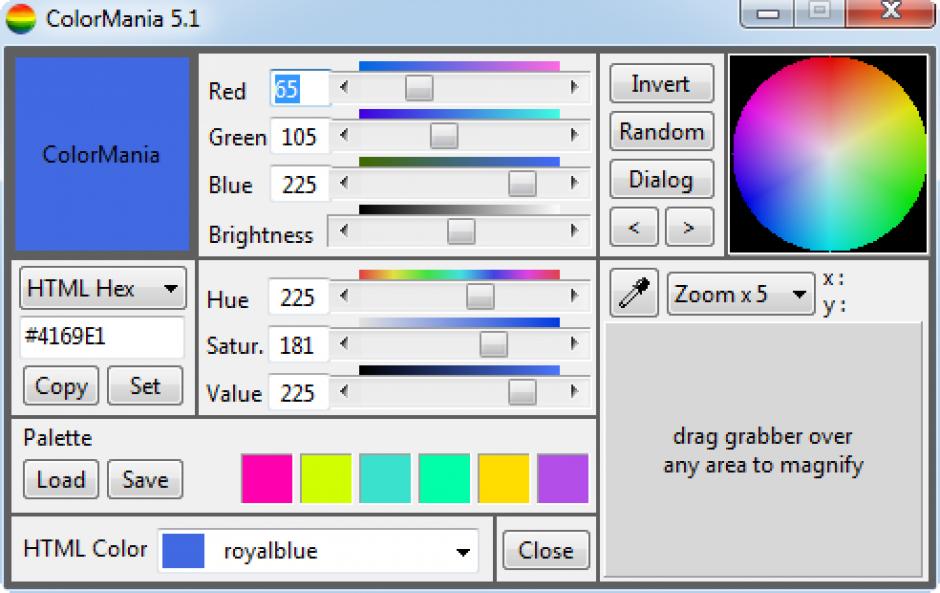
Task: Go to previous color with < button
Action: (x=634, y=227)
